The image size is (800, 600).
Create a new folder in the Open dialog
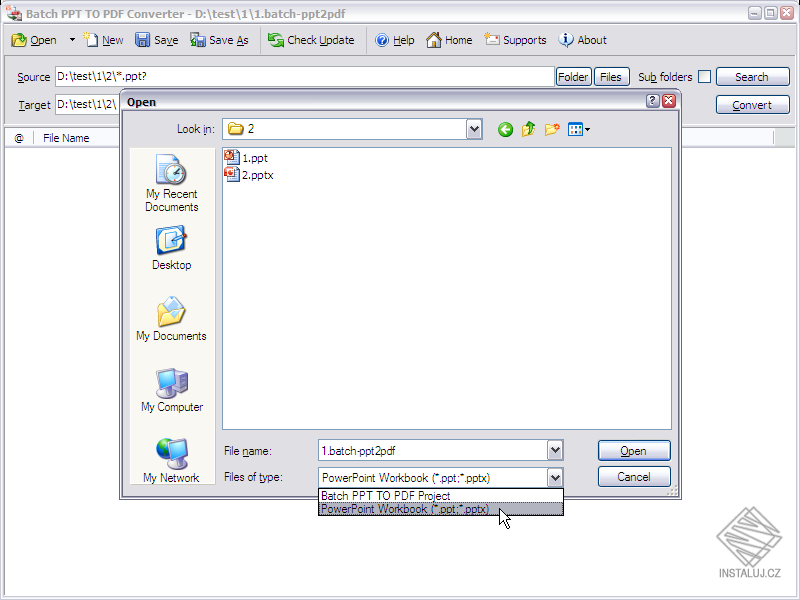[x=549, y=128]
